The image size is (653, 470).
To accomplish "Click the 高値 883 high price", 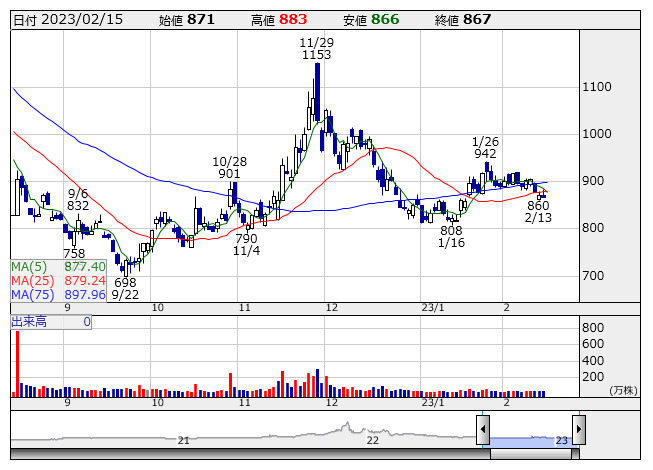I will [x=279, y=20].
